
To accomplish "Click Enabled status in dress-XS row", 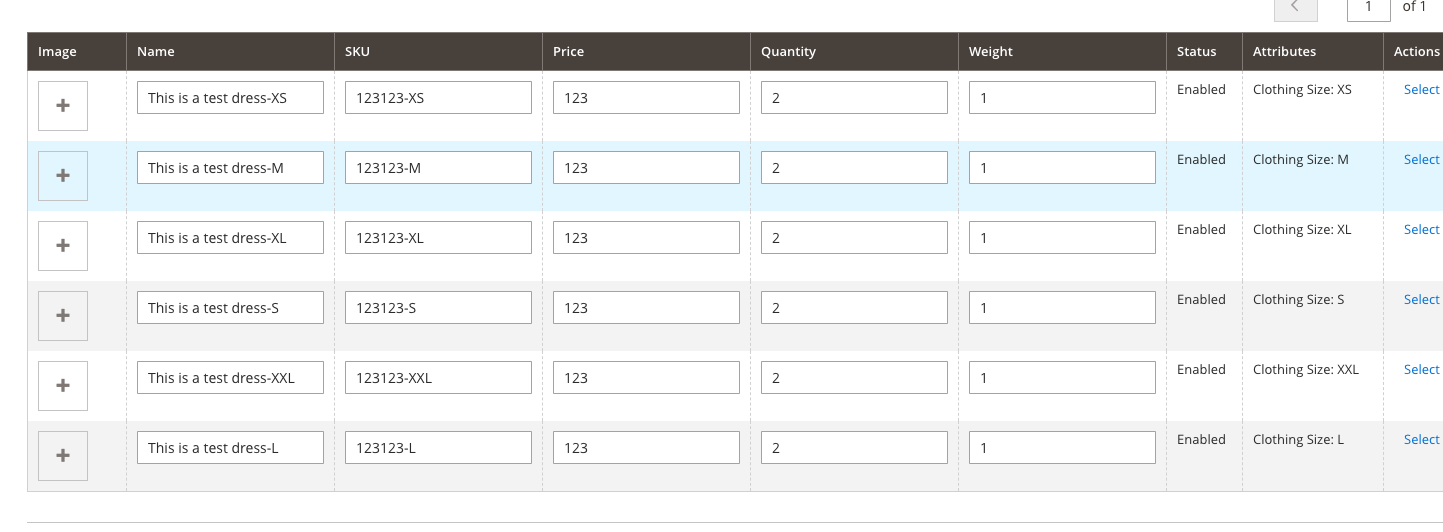I will click(1201, 89).
